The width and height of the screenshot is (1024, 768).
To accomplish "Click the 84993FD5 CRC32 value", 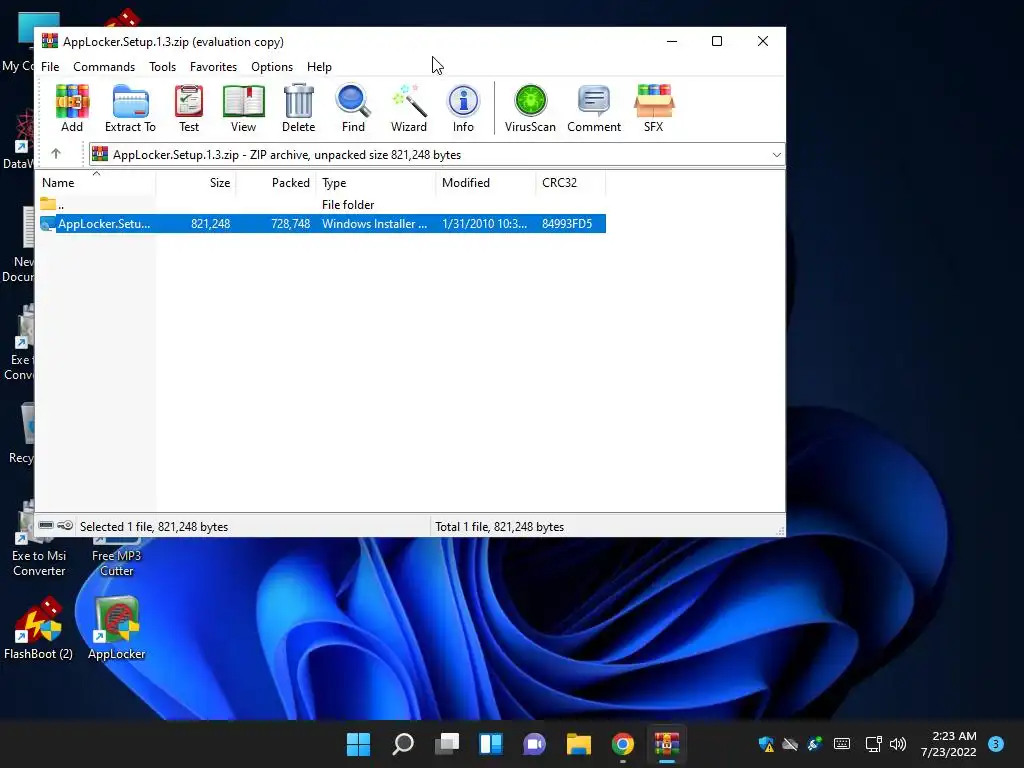I will tap(567, 223).
